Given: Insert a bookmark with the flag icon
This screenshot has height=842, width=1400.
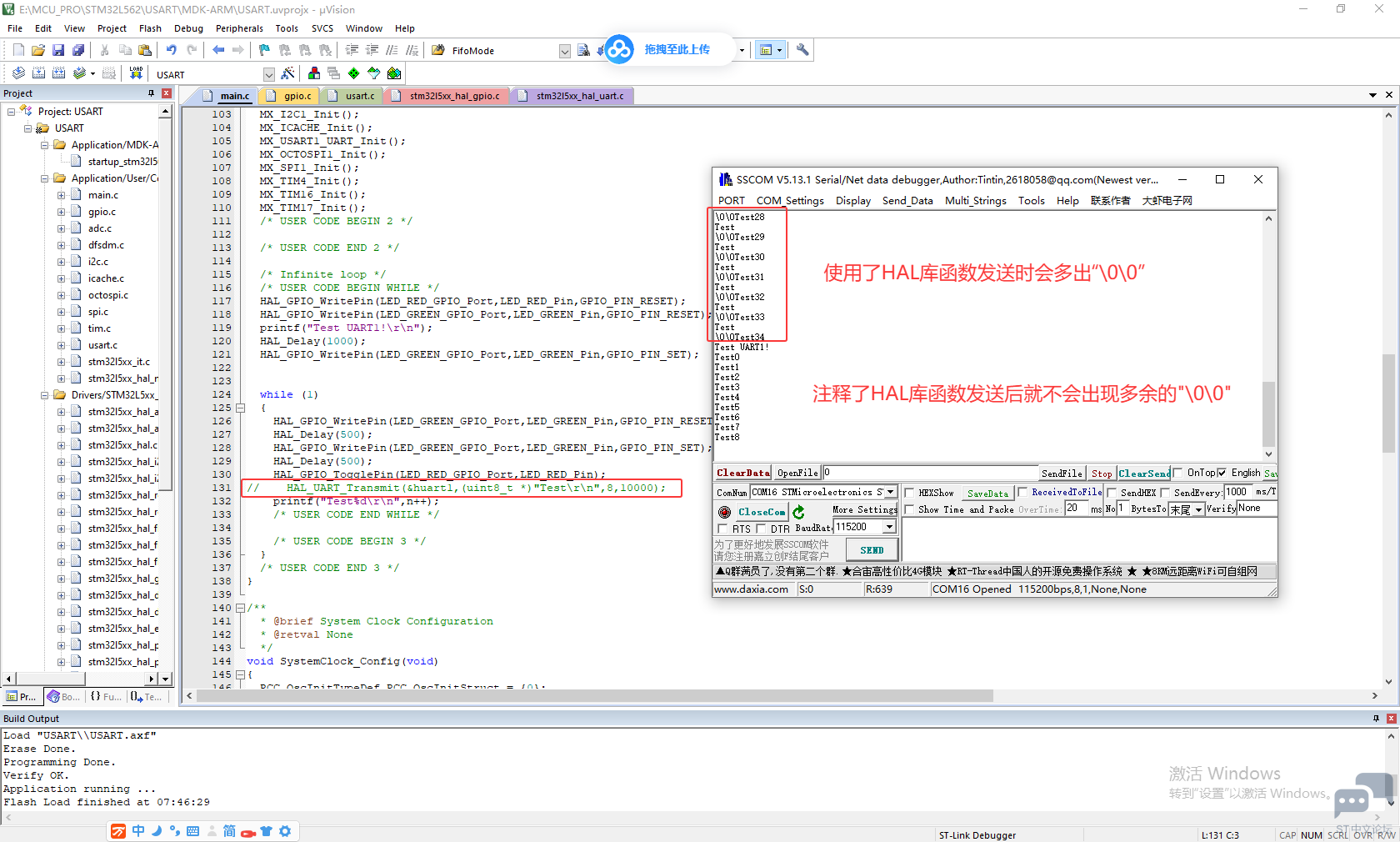Looking at the screenshot, I should (264, 50).
